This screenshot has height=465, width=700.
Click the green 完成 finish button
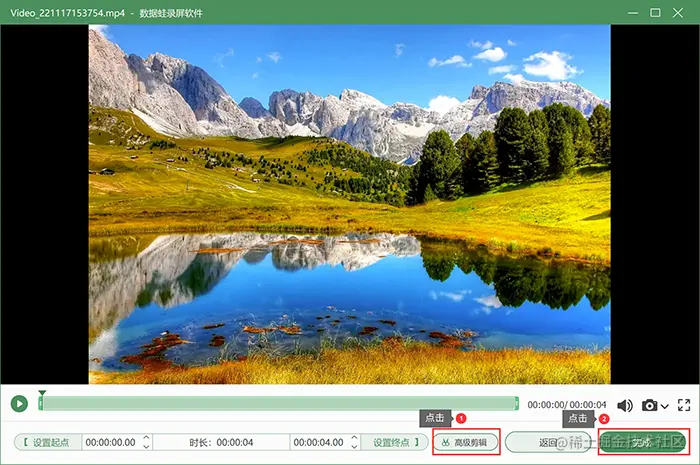[643, 442]
